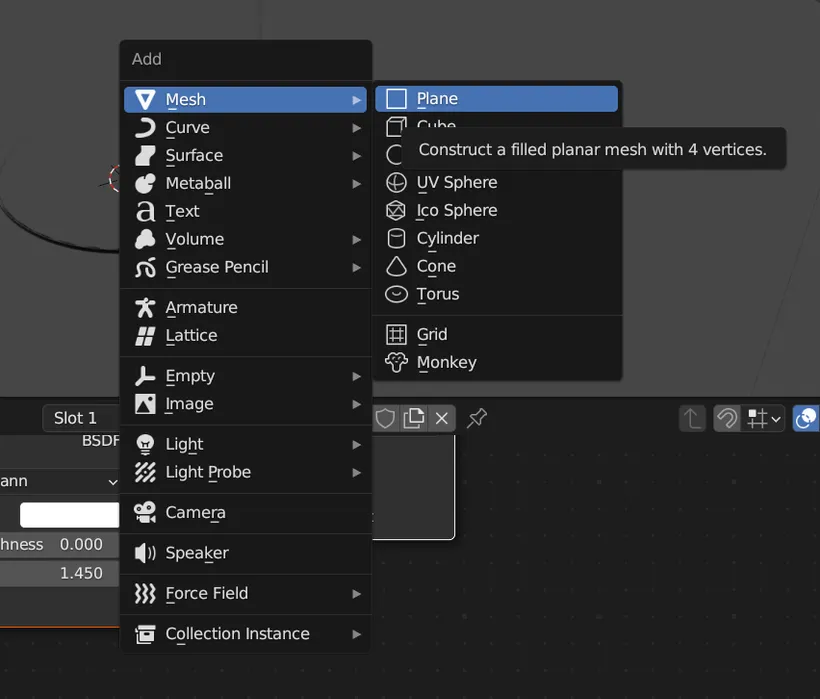820x699 pixels.
Task: Expand the Light Probe submenu arrow
Action: 357,473
